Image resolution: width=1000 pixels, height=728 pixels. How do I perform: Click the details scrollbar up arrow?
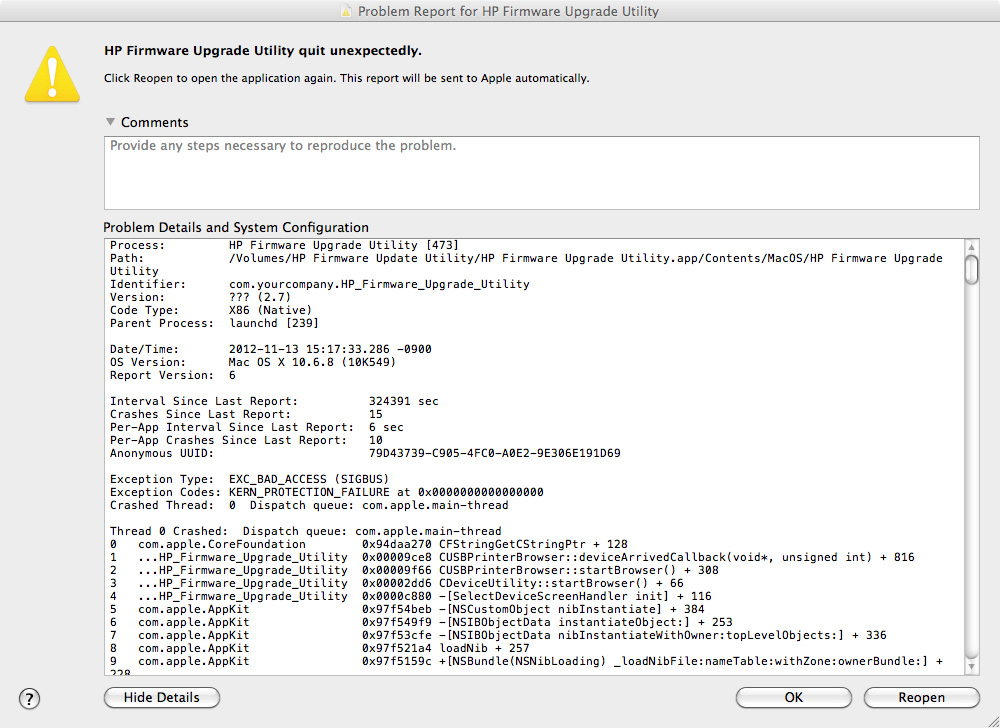click(x=971, y=247)
